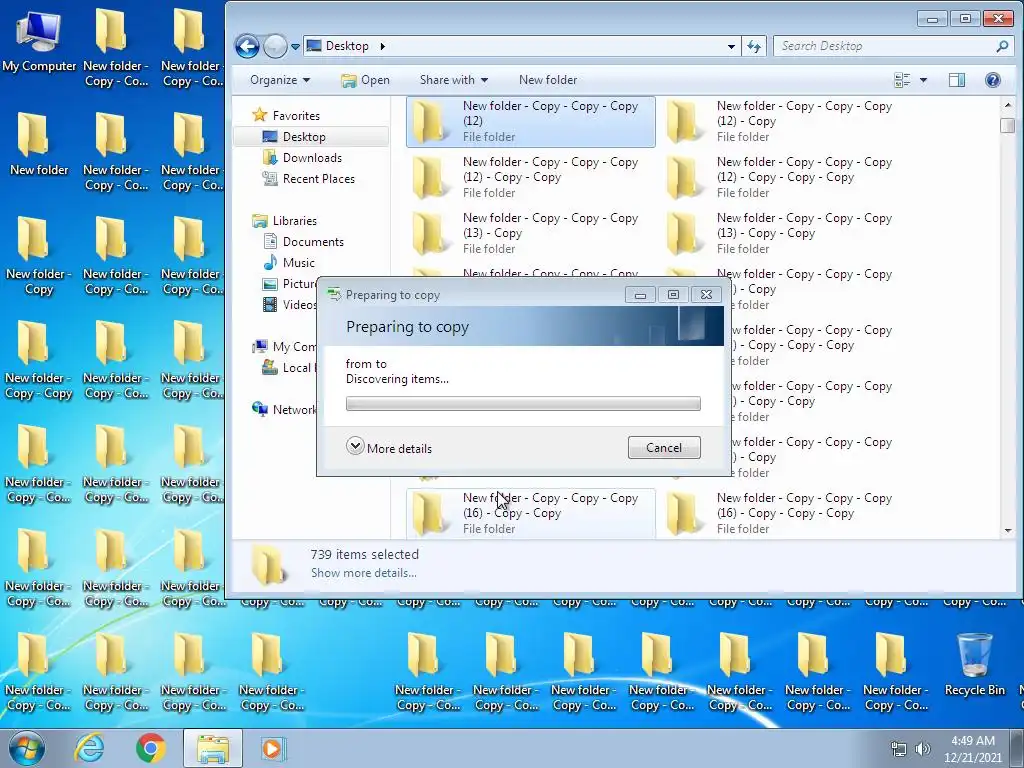Click the file list scrollbar up arrow
1024x768 pixels.
click(x=1008, y=105)
